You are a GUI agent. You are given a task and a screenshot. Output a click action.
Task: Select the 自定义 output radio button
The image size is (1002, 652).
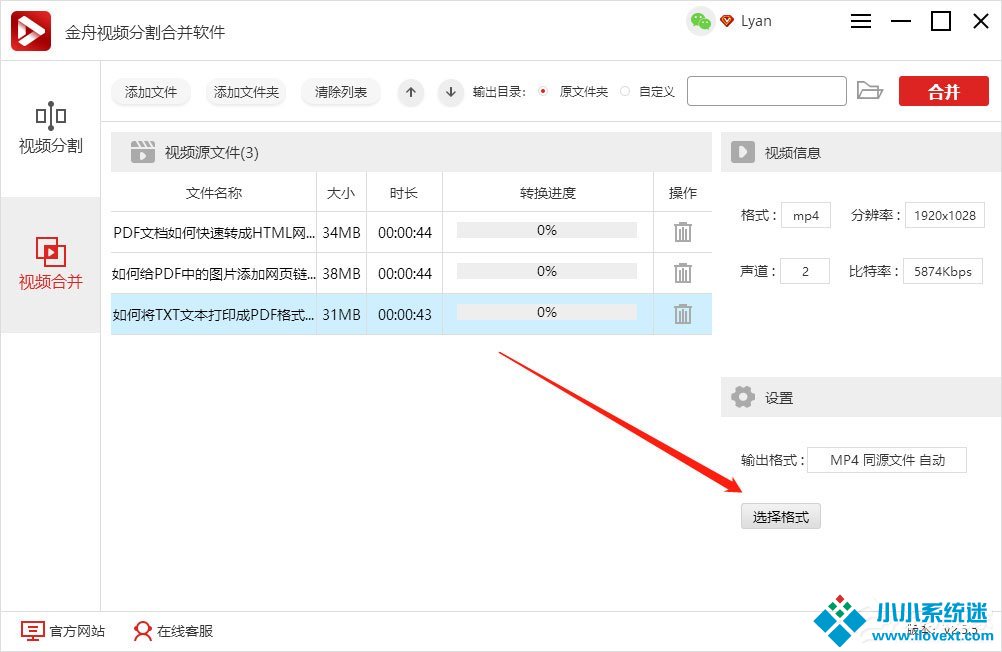pos(625,92)
